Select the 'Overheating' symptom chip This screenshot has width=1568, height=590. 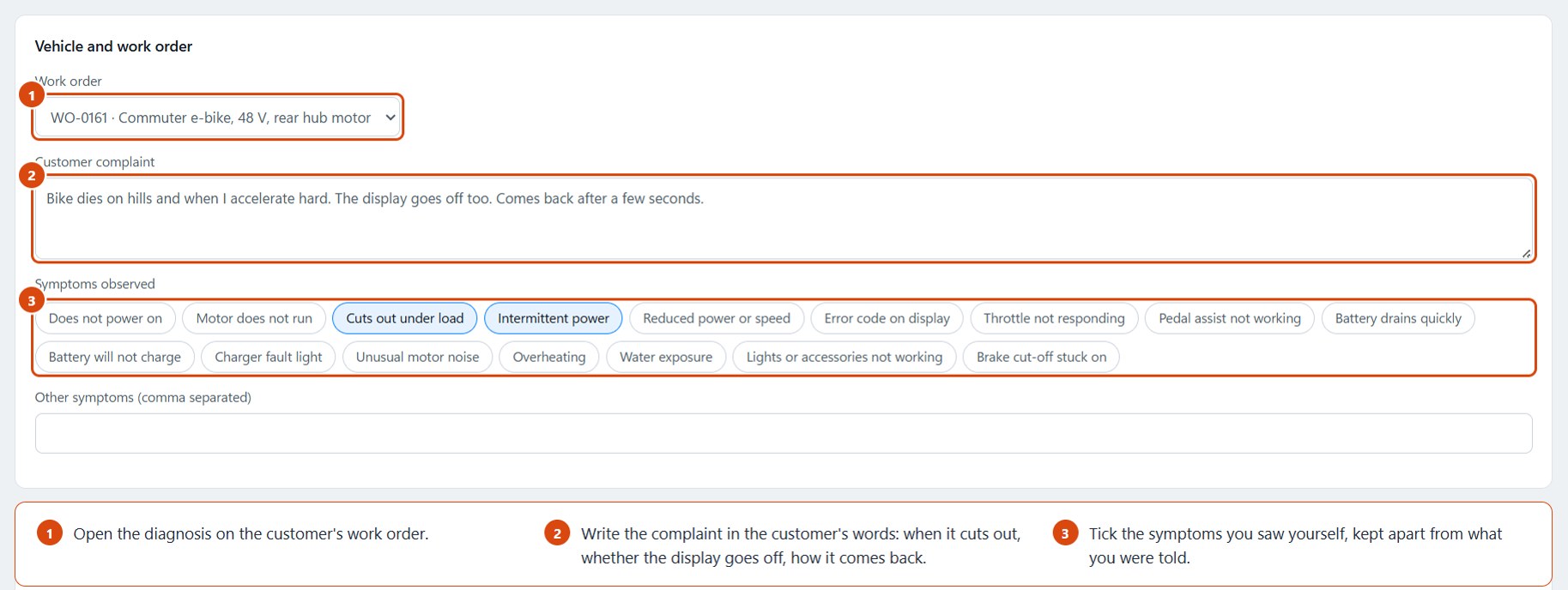tap(549, 357)
